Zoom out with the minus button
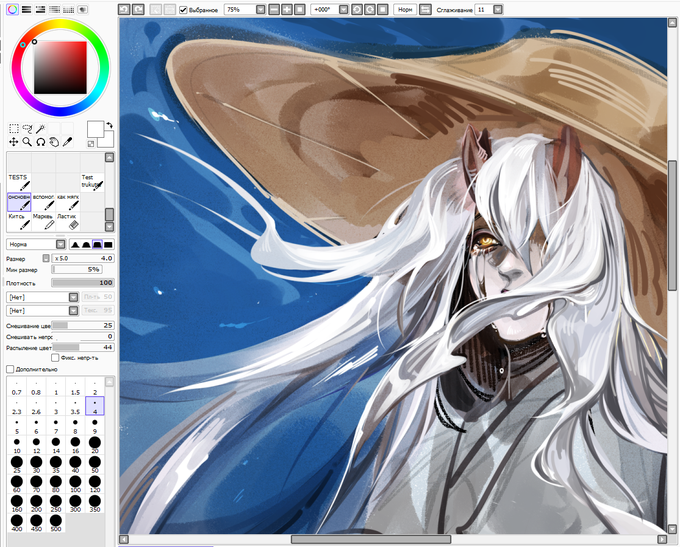 point(274,9)
